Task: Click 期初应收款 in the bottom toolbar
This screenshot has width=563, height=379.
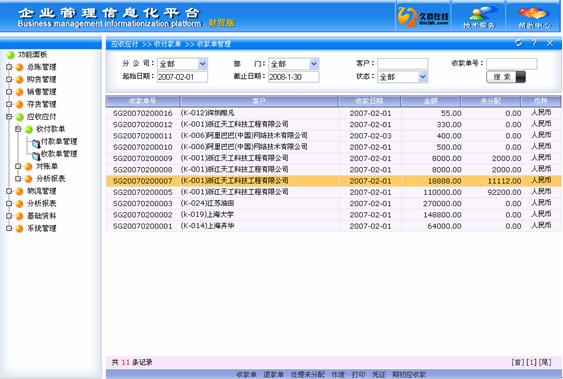Action: [x=409, y=375]
